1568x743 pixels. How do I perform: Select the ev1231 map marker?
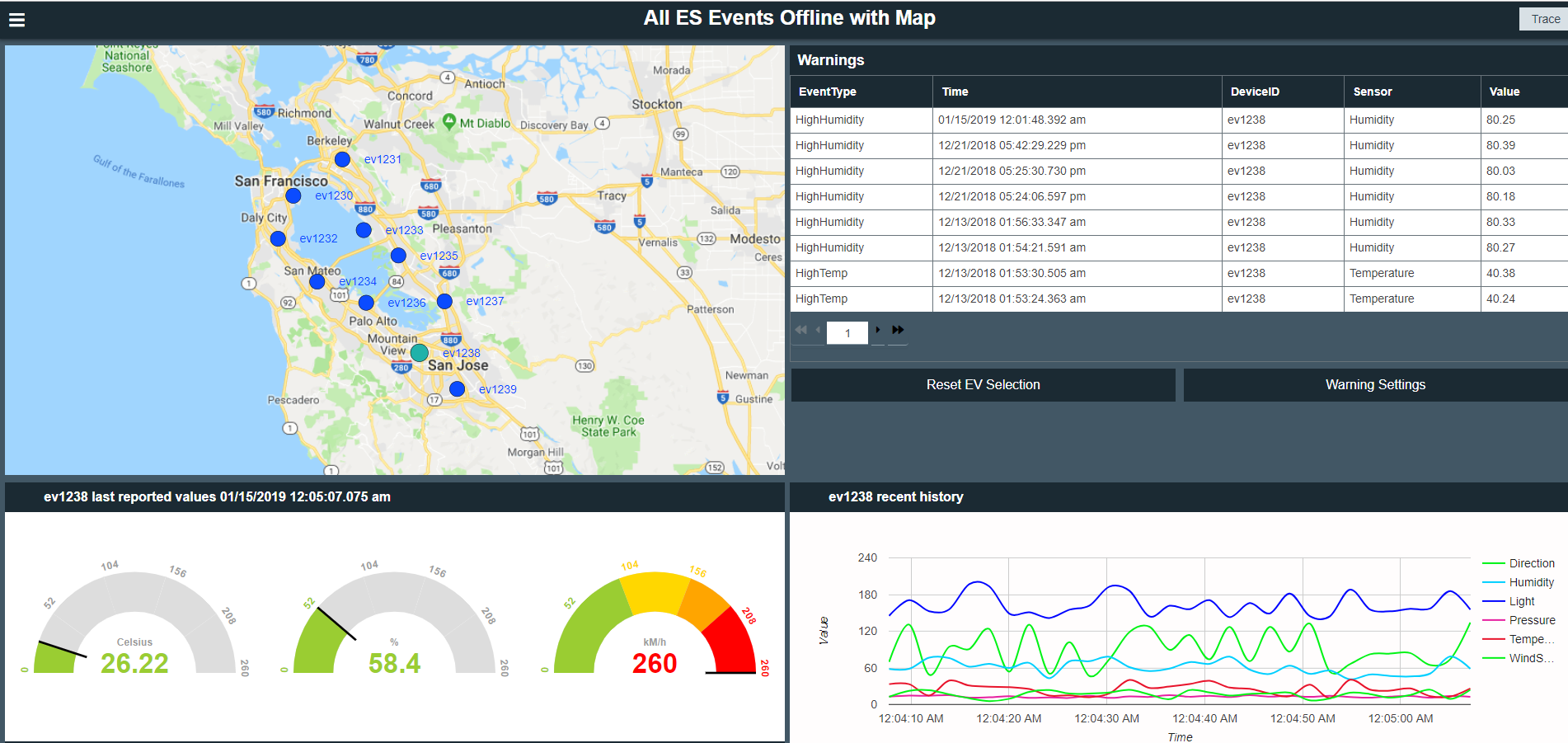pos(342,159)
